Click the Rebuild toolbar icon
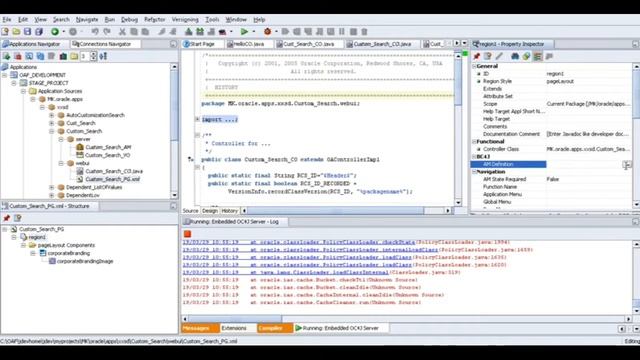Viewport: 640px width, 360px height. (200, 31)
